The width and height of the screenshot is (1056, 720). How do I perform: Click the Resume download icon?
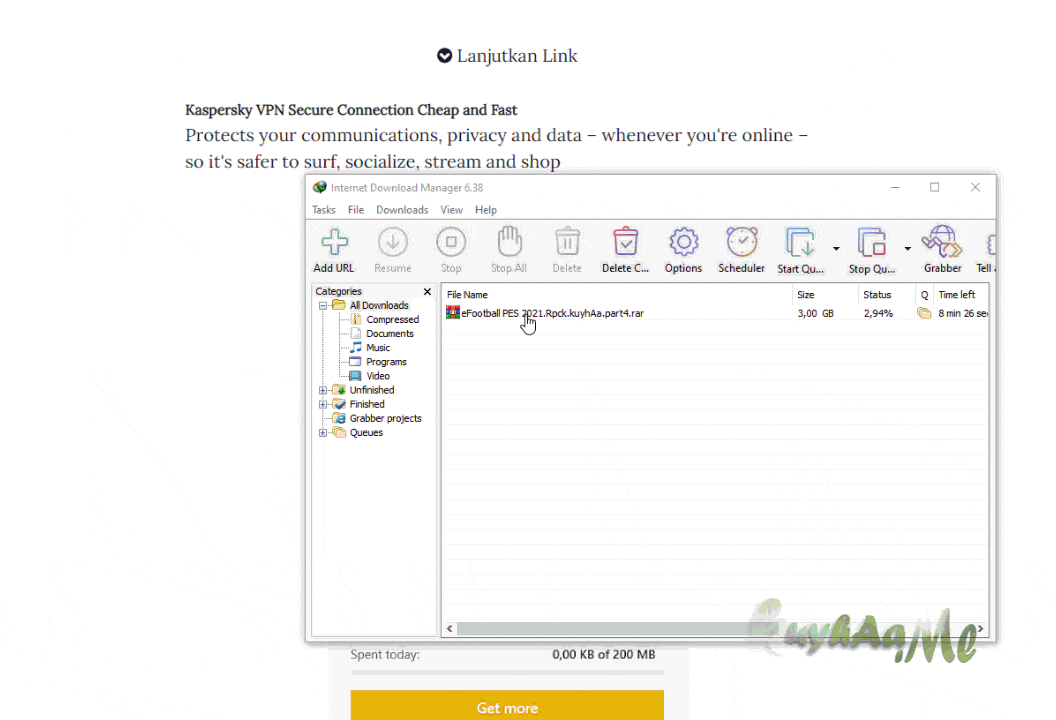pos(393,242)
